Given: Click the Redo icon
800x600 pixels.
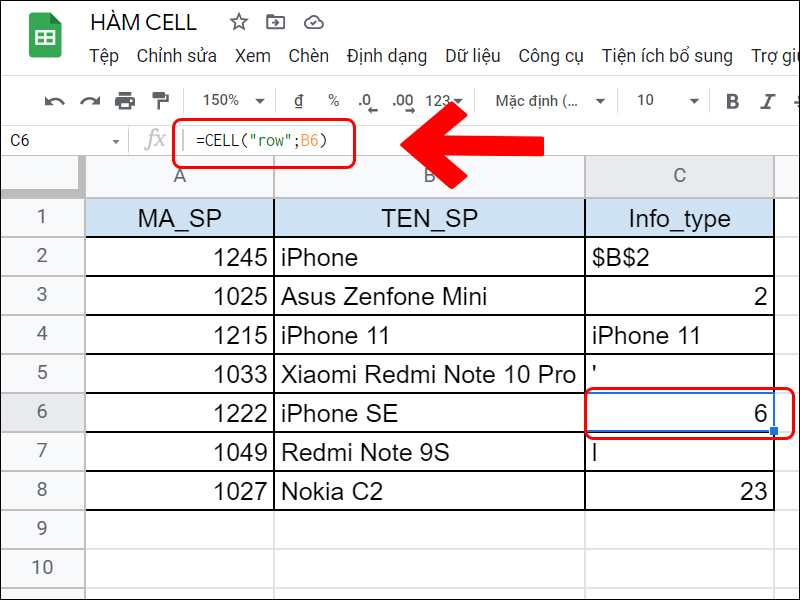Looking at the screenshot, I should (90, 100).
